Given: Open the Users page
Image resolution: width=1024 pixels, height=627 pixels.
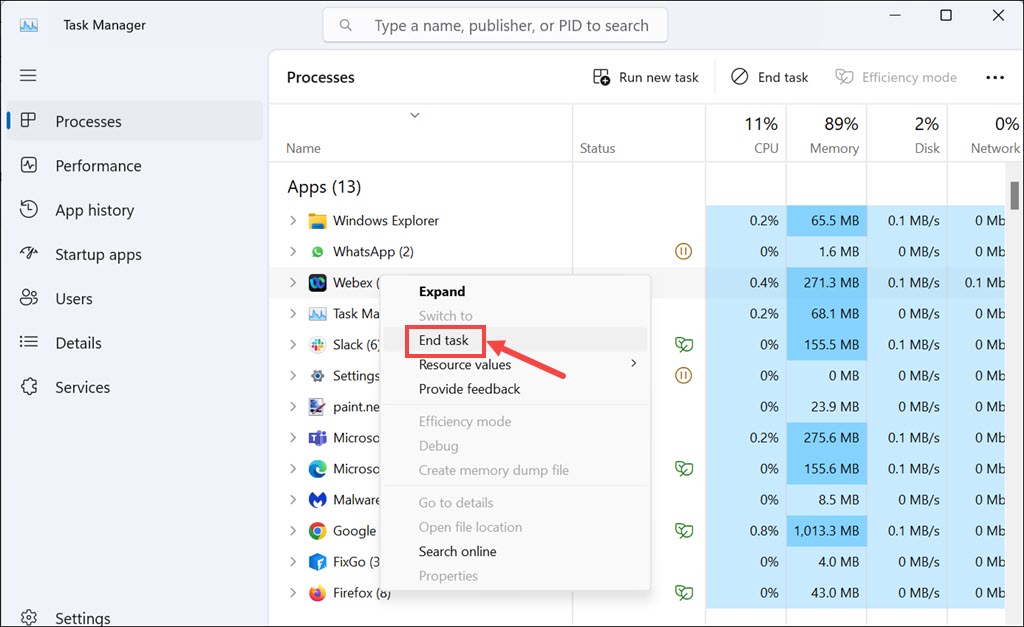Looking at the screenshot, I should tap(73, 299).
